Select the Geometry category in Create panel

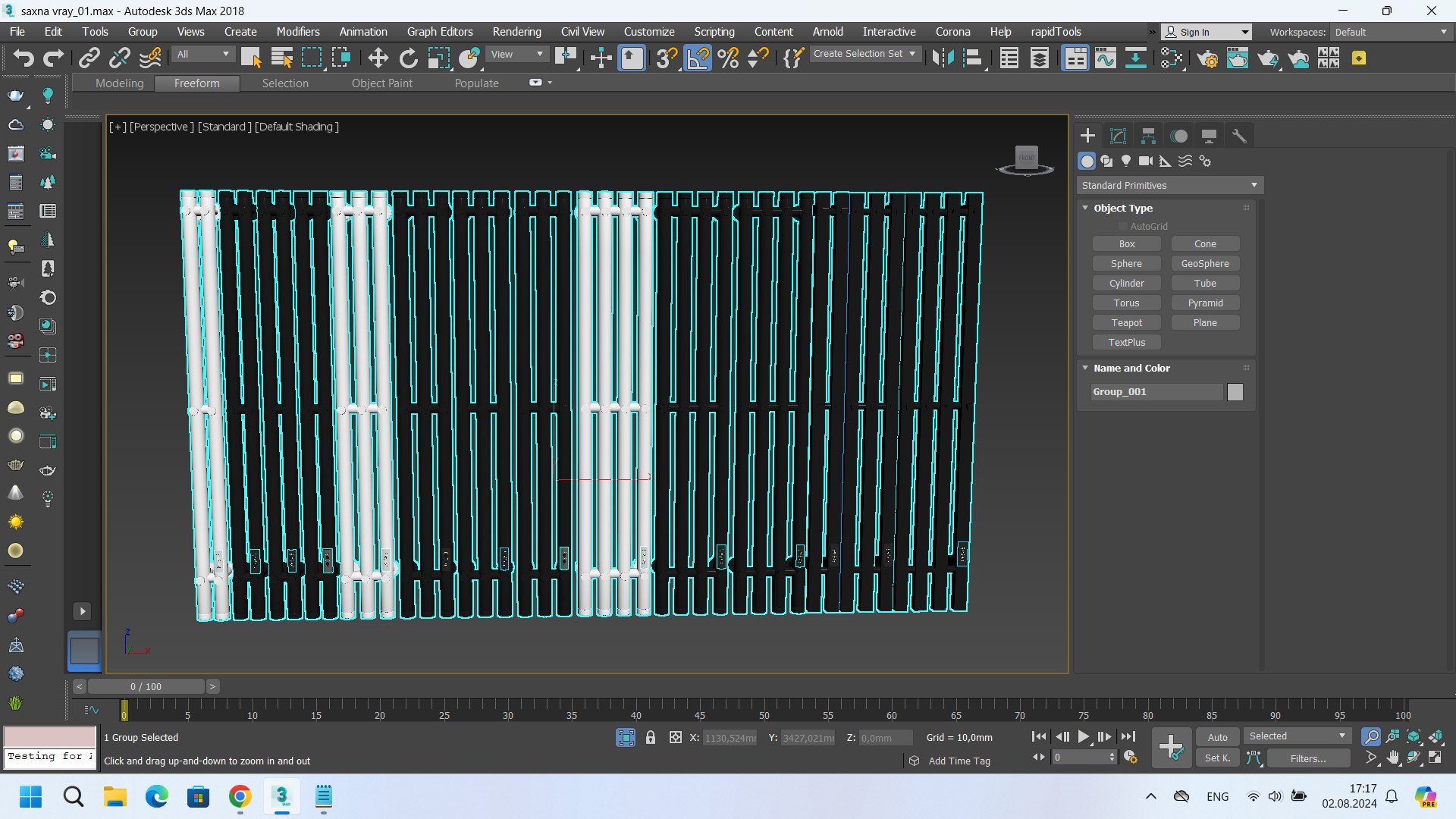pos(1087,161)
